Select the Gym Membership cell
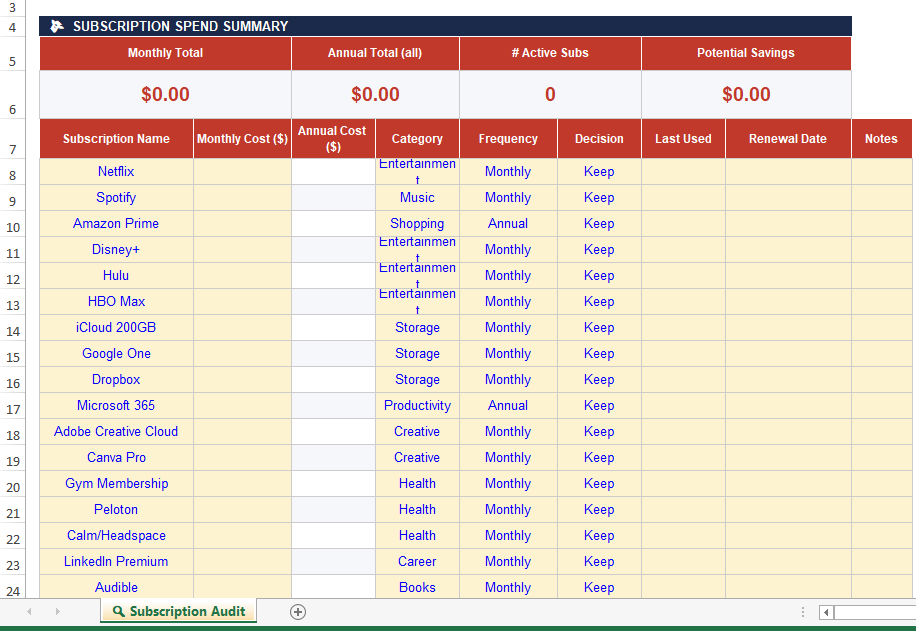This screenshot has width=916, height=631. click(116, 484)
